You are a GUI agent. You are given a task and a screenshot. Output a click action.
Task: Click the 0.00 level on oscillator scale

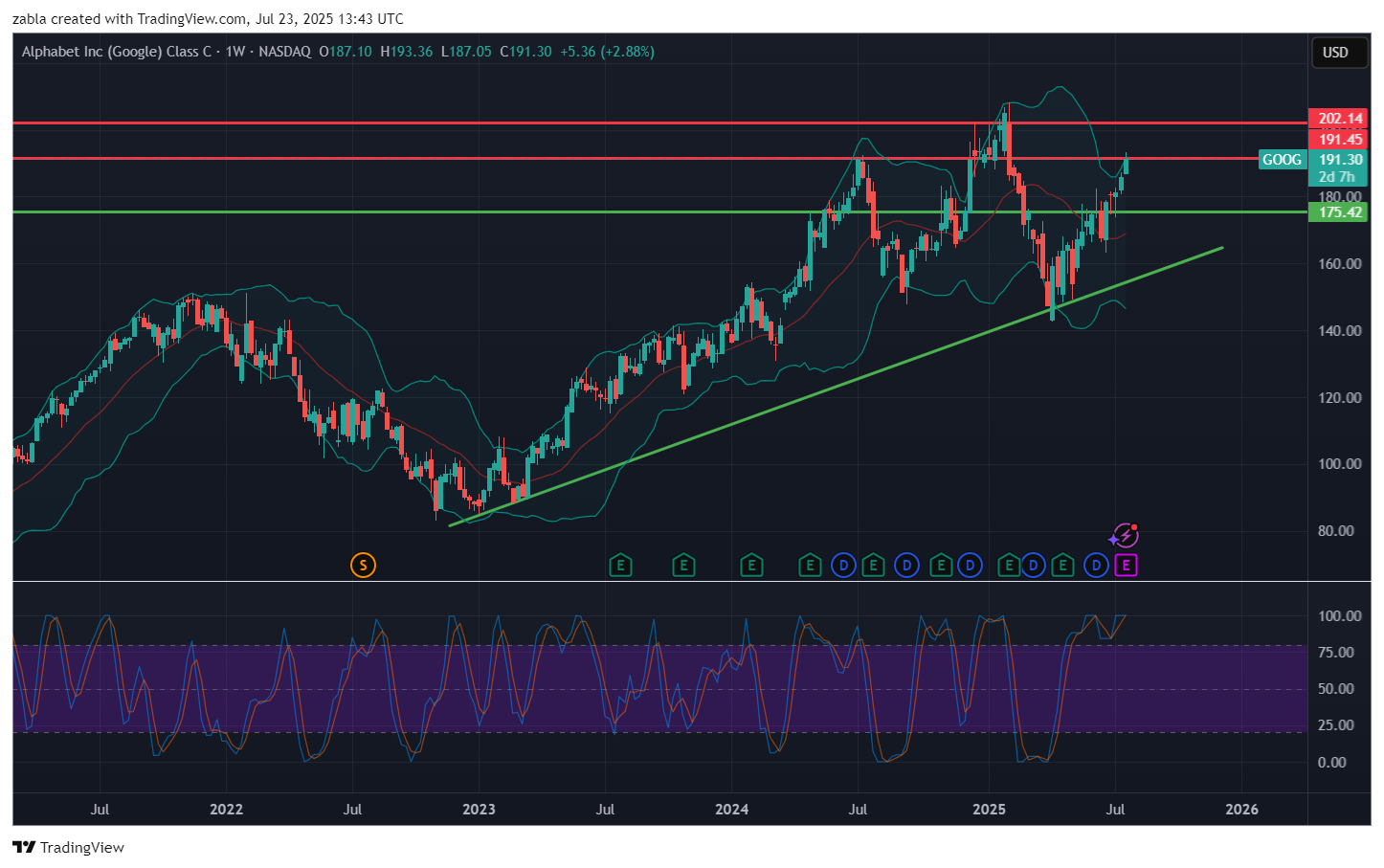click(x=1332, y=762)
